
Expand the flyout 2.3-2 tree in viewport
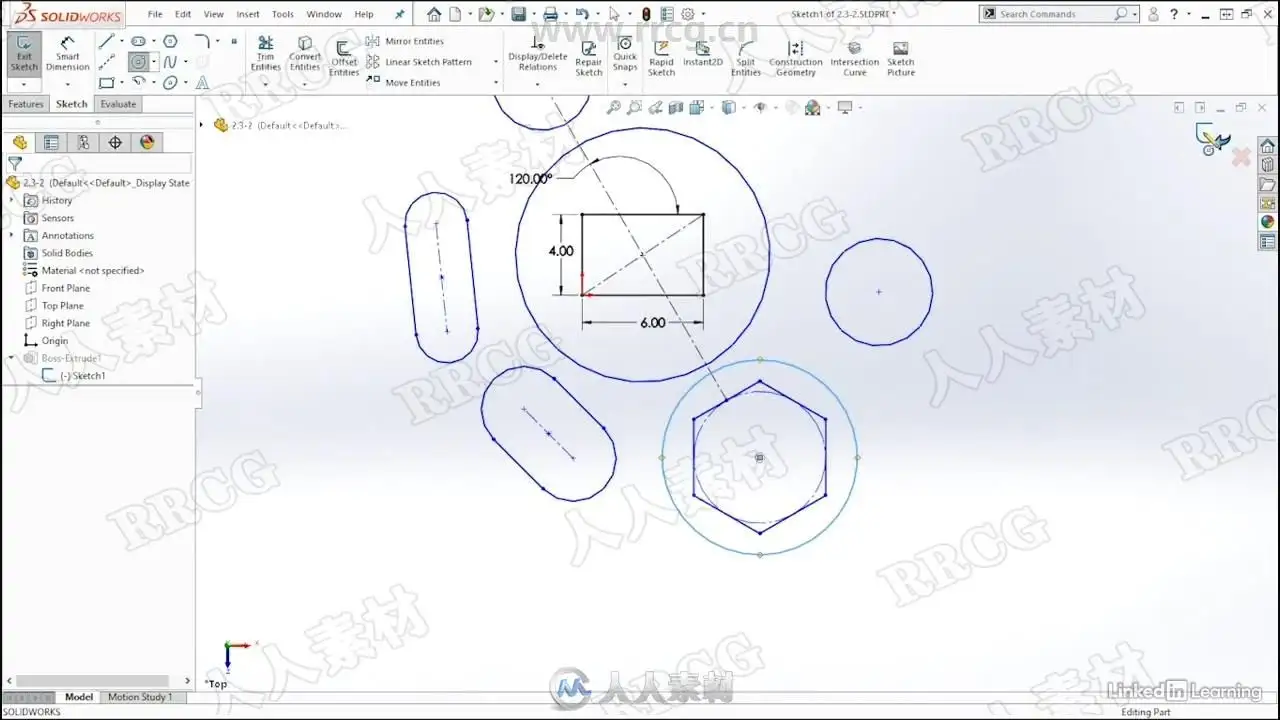pyautogui.click(x=201, y=125)
